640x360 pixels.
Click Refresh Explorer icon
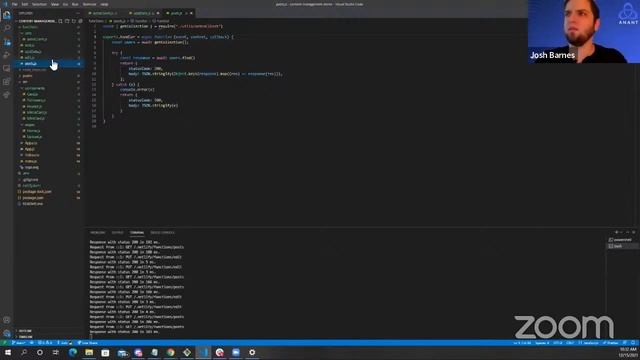pos(74,21)
